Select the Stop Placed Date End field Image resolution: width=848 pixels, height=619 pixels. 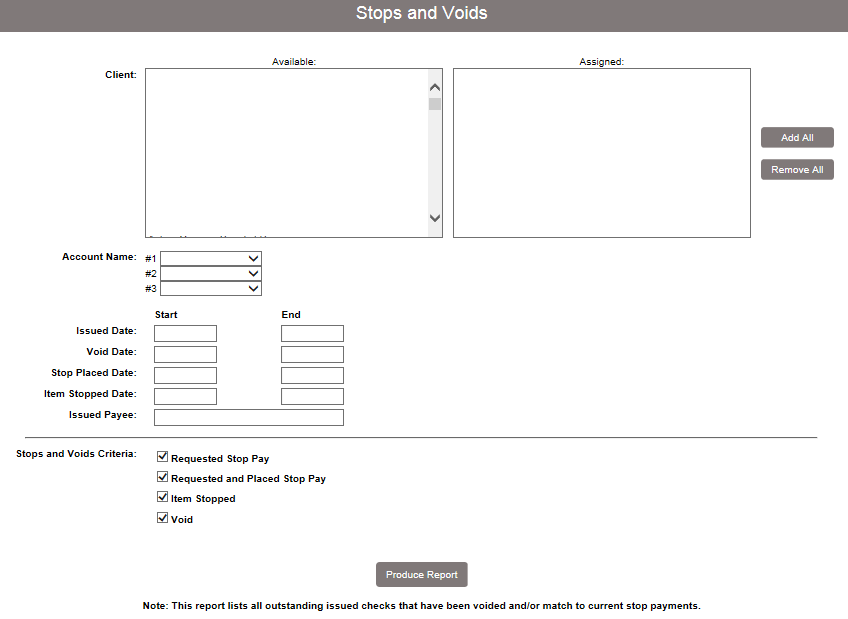click(313, 376)
